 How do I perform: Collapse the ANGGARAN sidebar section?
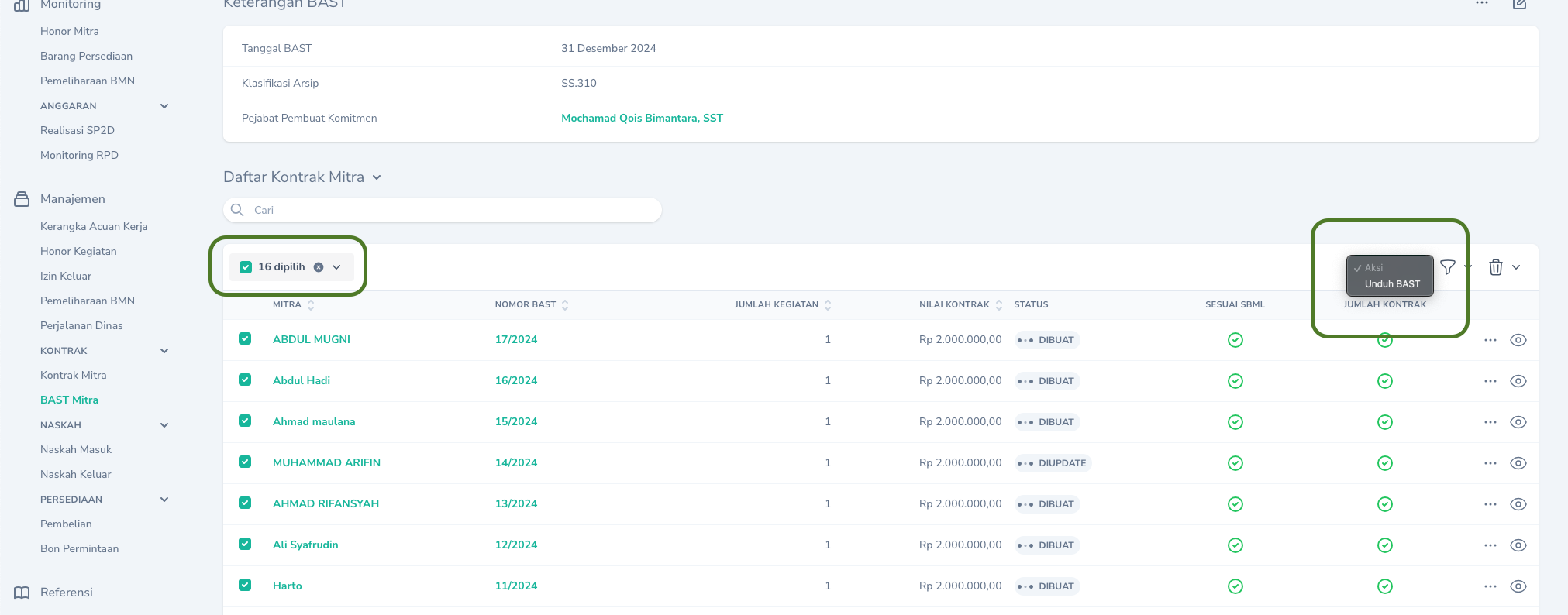pyautogui.click(x=164, y=106)
